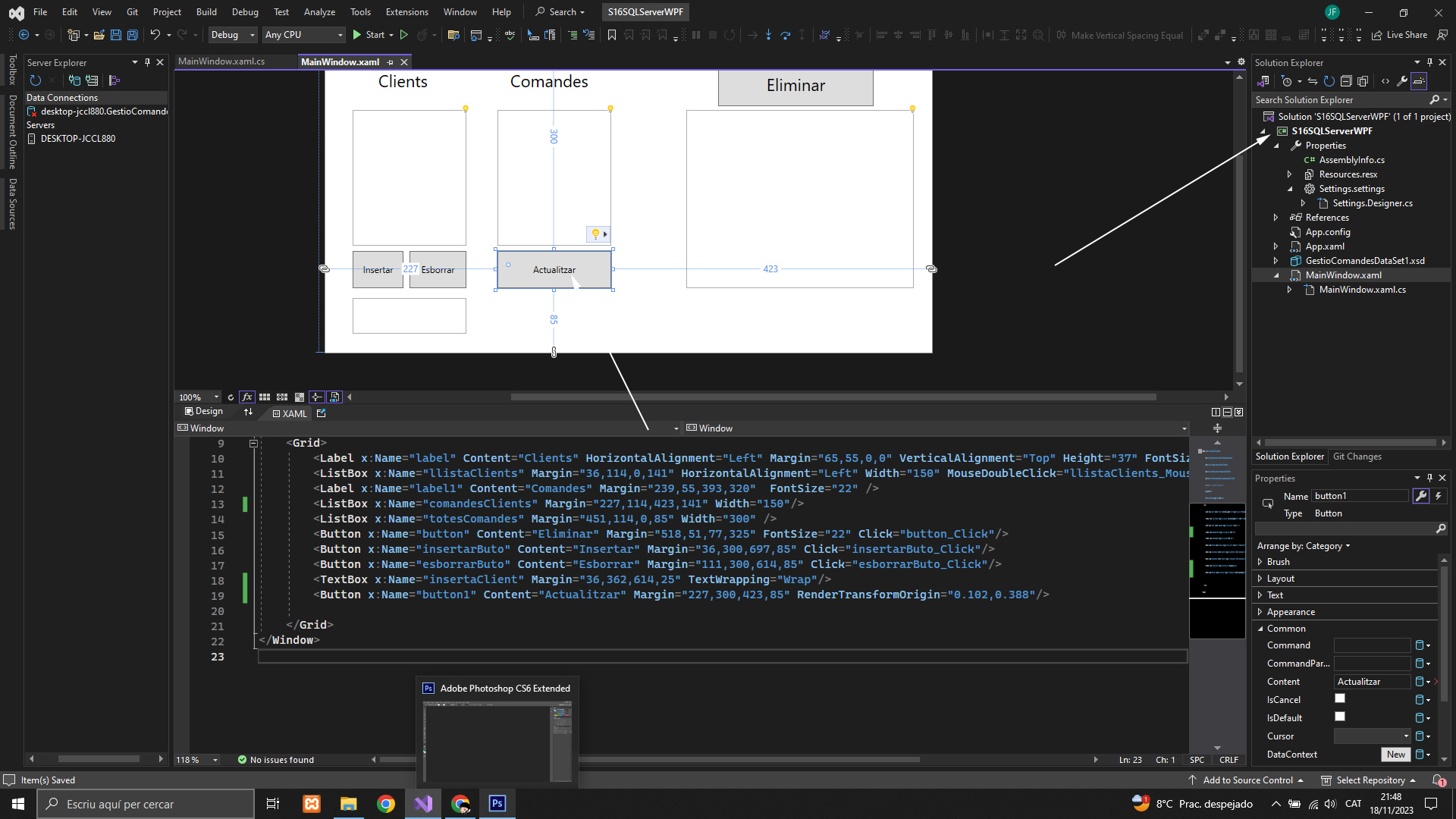Pop out XAML pane icon
This screenshot has height=819, width=1456.
pos(322,413)
